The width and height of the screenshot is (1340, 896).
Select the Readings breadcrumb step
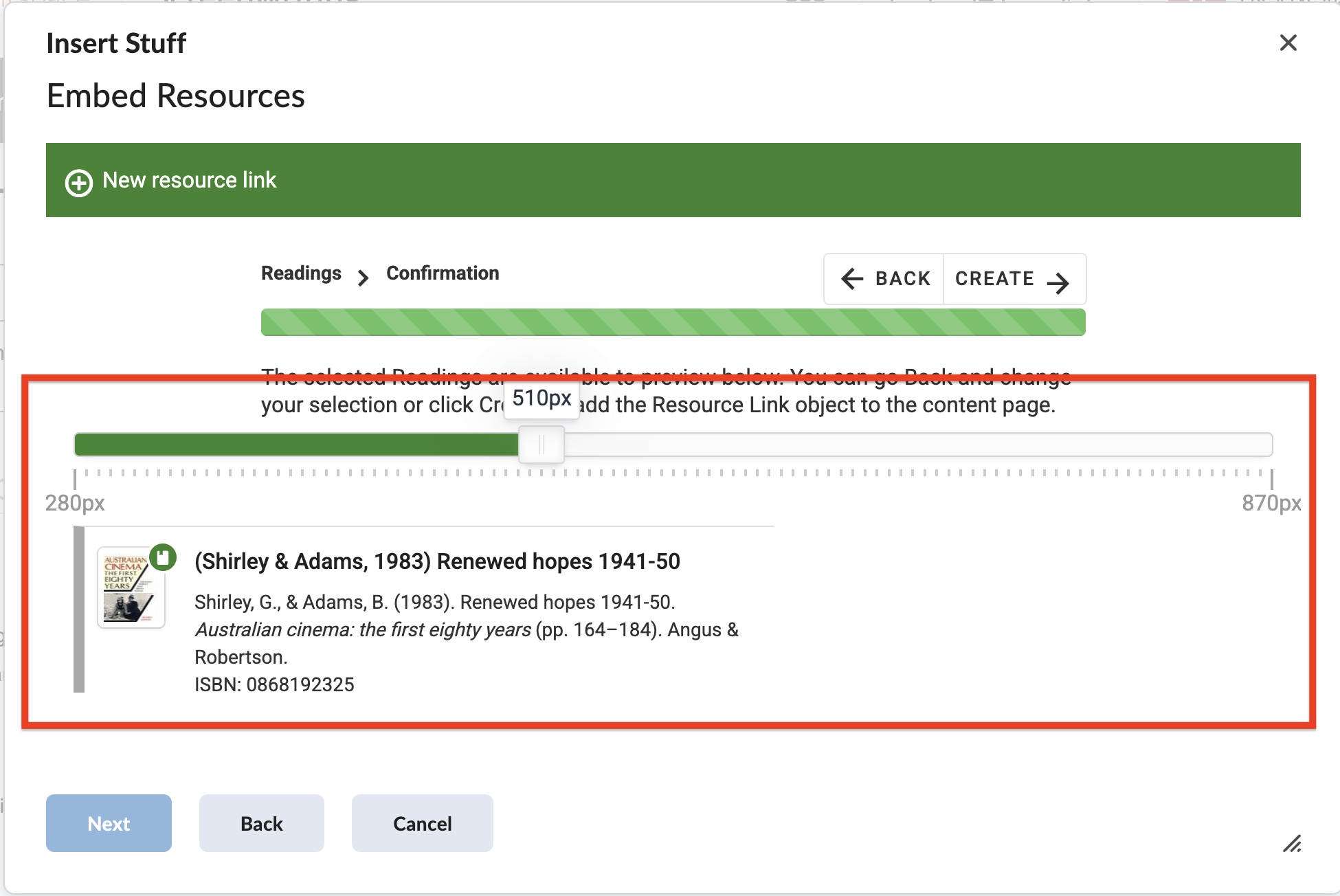click(300, 273)
